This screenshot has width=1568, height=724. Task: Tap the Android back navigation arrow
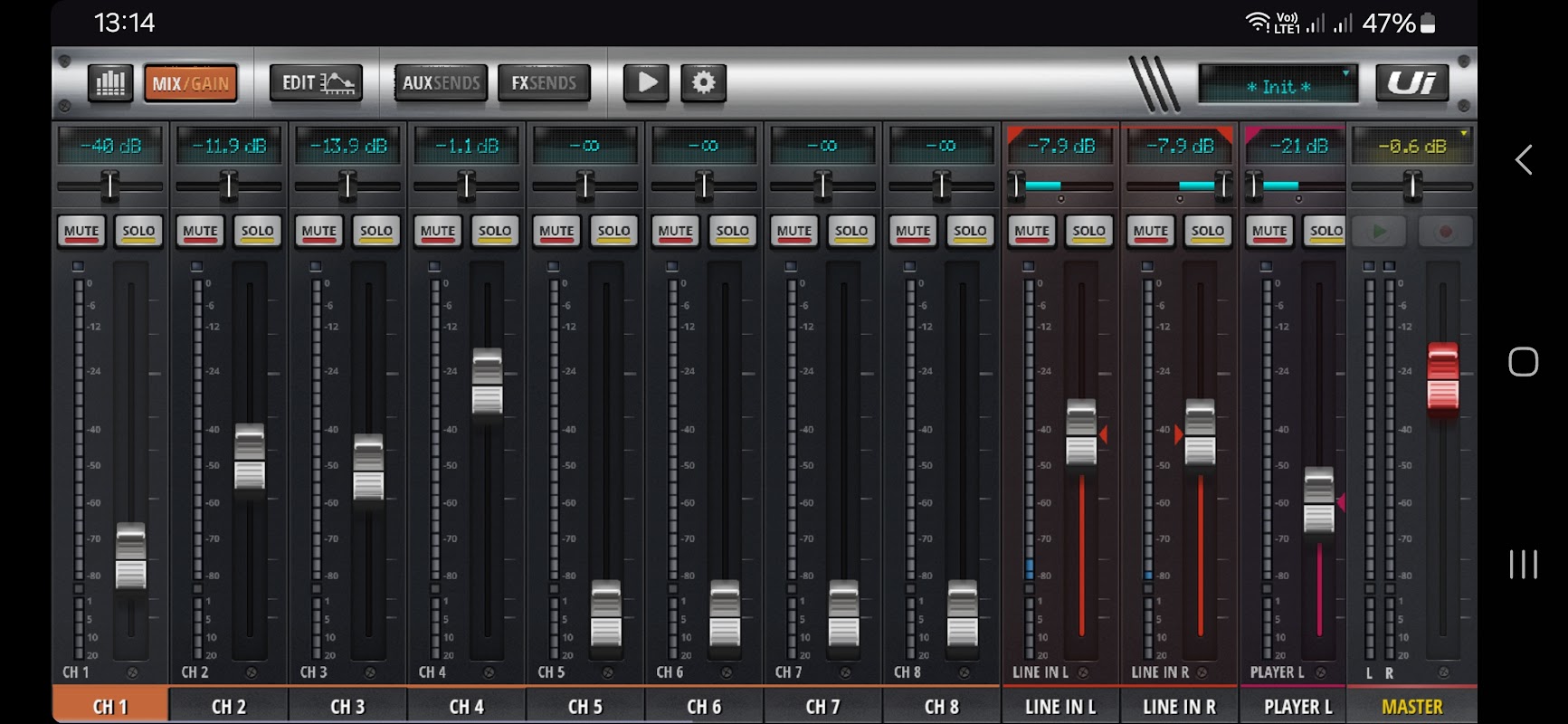(1524, 160)
